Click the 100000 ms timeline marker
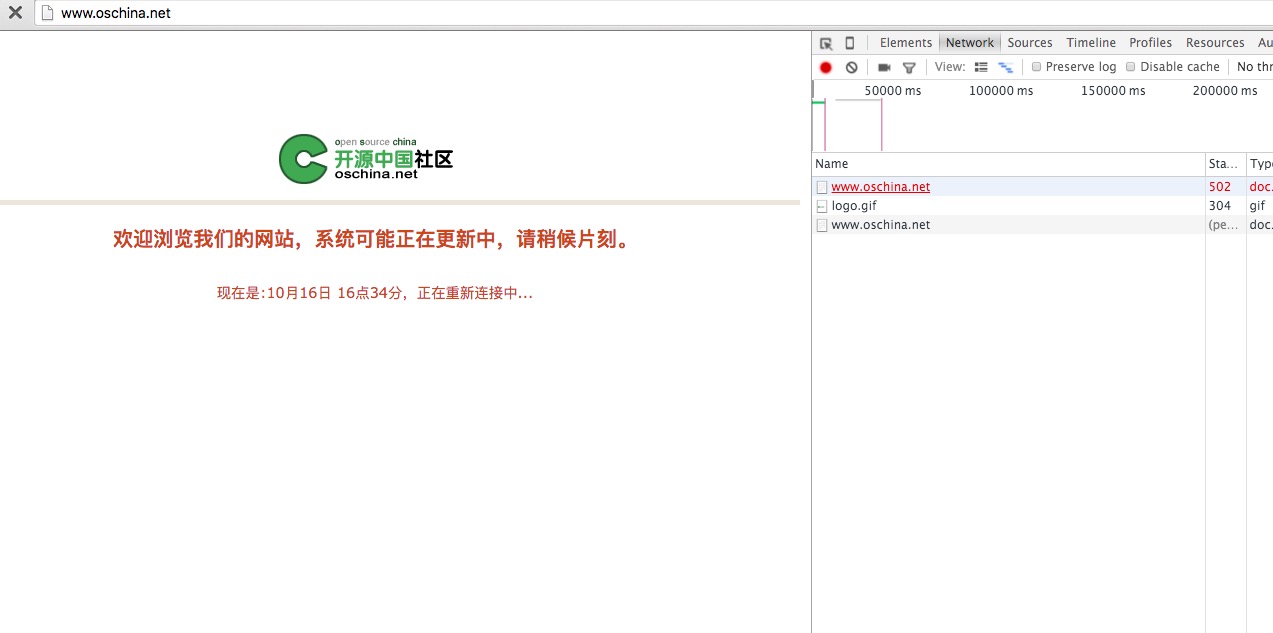This screenshot has height=633, width=1273. [x=1001, y=91]
